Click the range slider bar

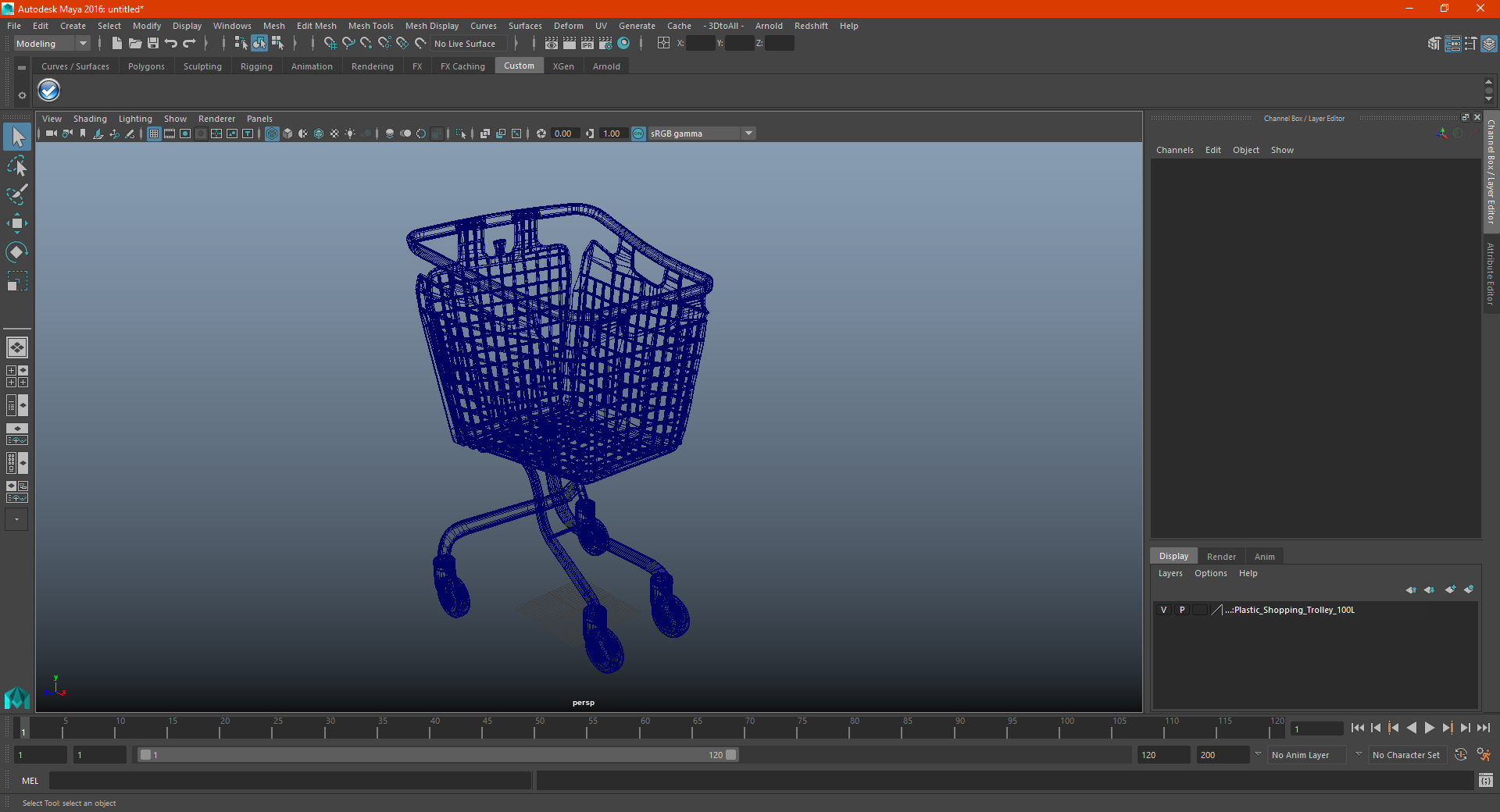coord(437,755)
